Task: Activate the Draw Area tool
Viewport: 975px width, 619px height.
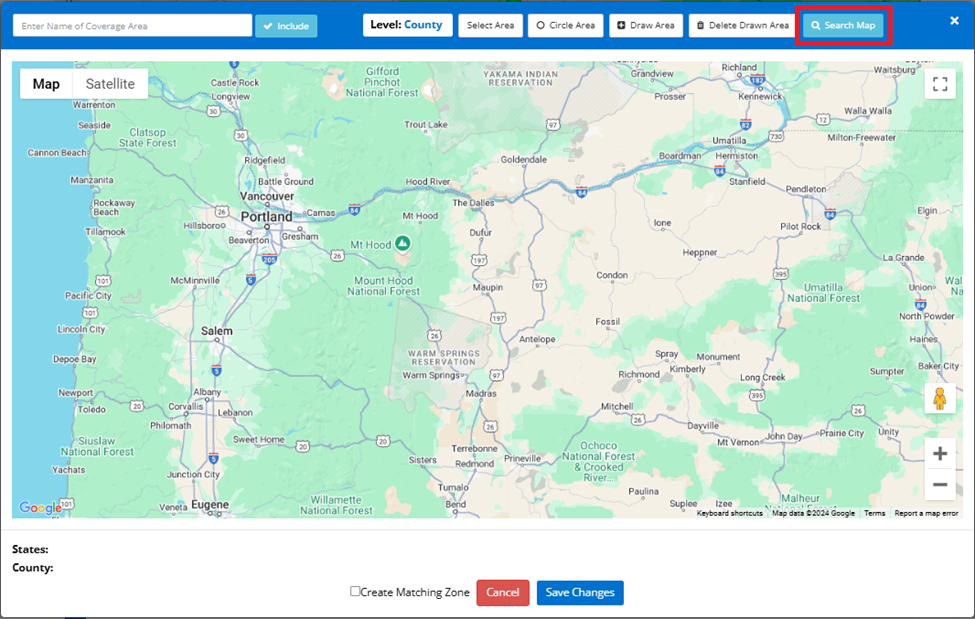Action: pyautogui.click(x=645, y=26)
